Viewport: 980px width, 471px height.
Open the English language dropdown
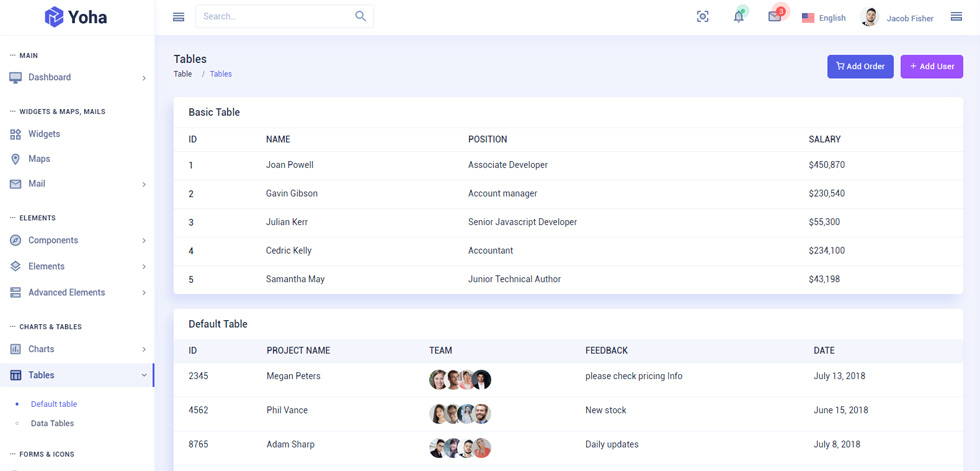(824, 18)
